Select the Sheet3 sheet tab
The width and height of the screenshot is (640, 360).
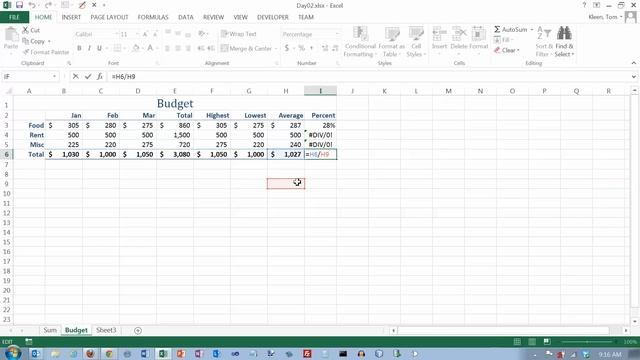pos(106,330)
